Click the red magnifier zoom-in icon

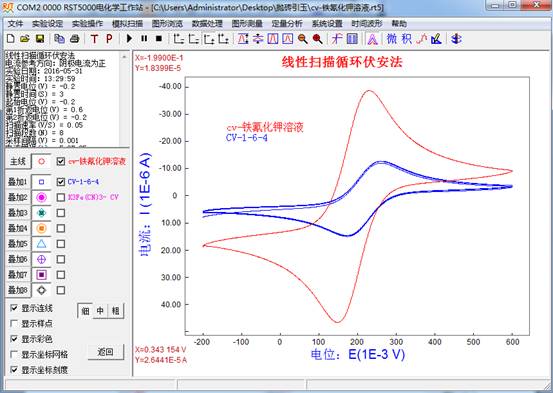tap(317, 39)
